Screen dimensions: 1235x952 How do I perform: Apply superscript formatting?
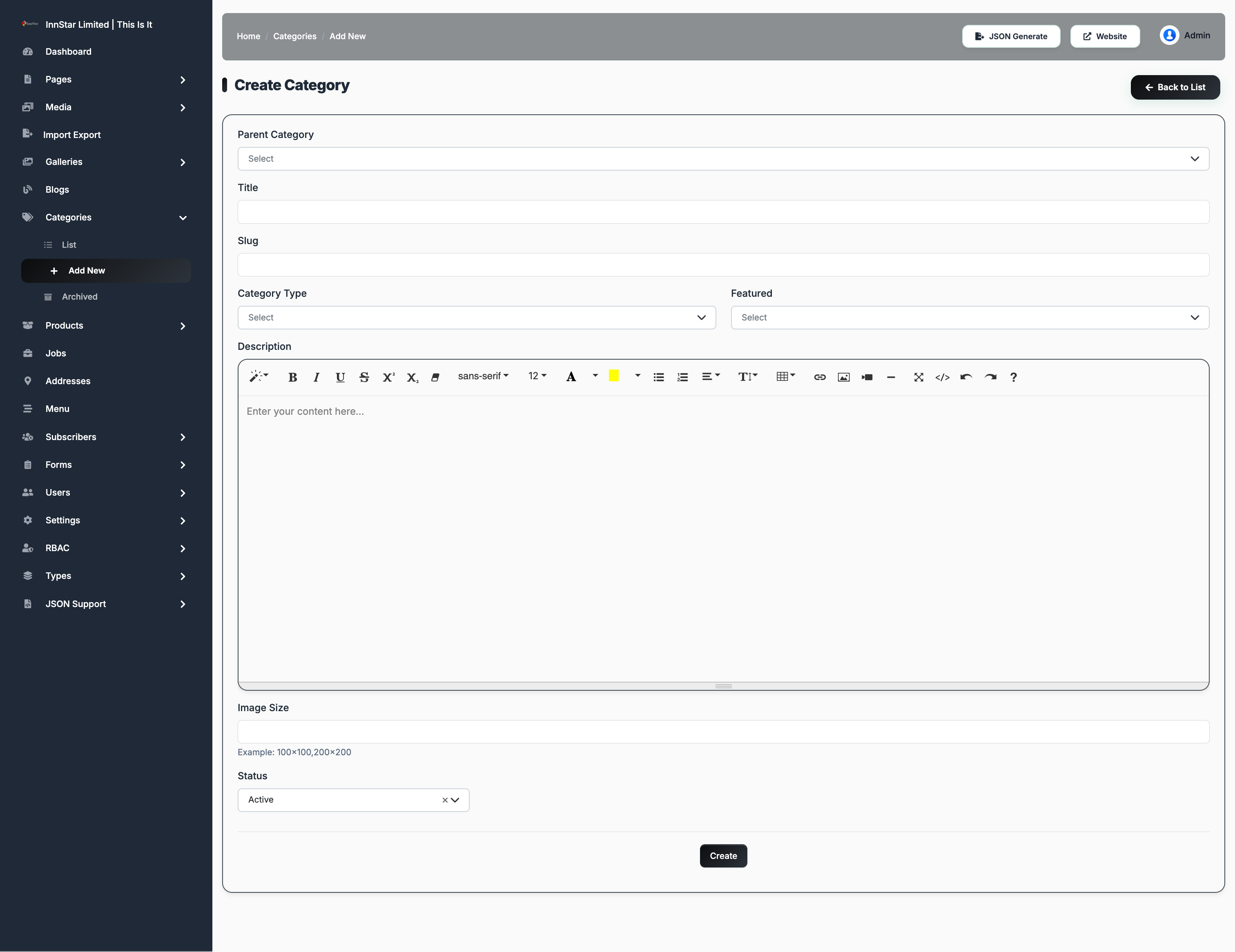(x=388, y=377)
